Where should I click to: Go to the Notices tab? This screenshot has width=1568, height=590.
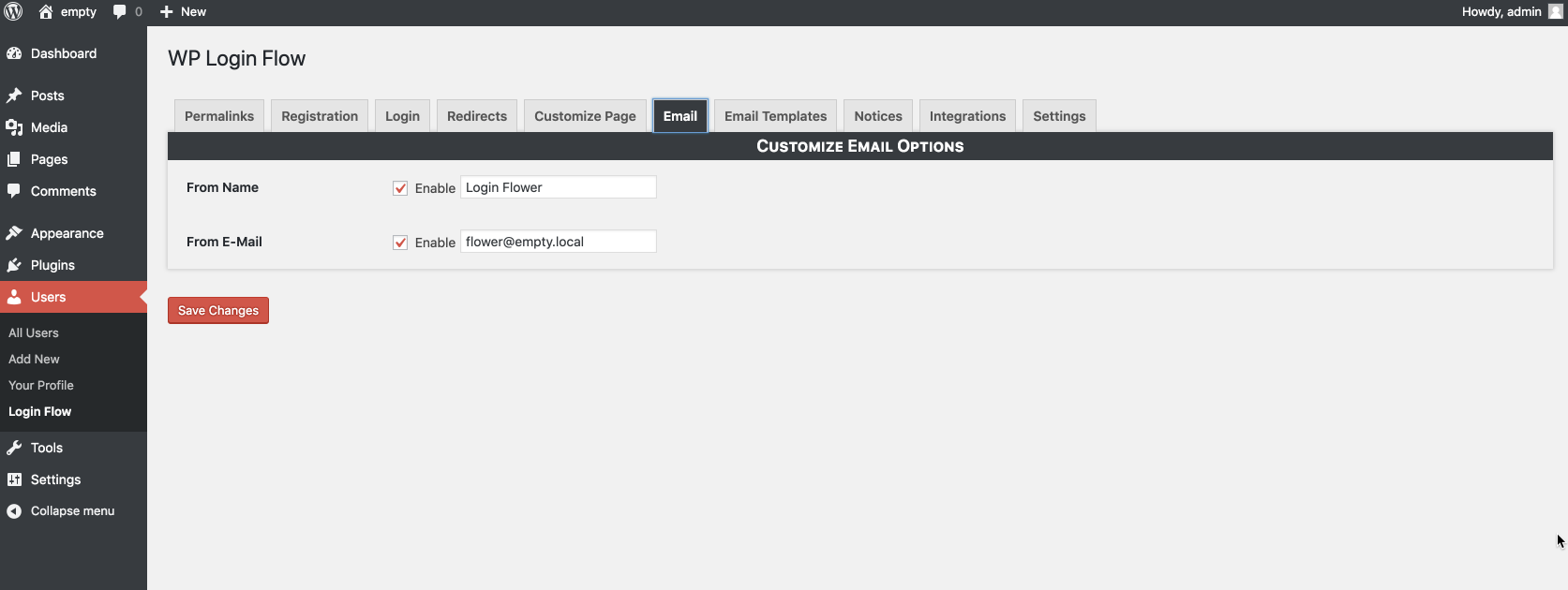878,116
